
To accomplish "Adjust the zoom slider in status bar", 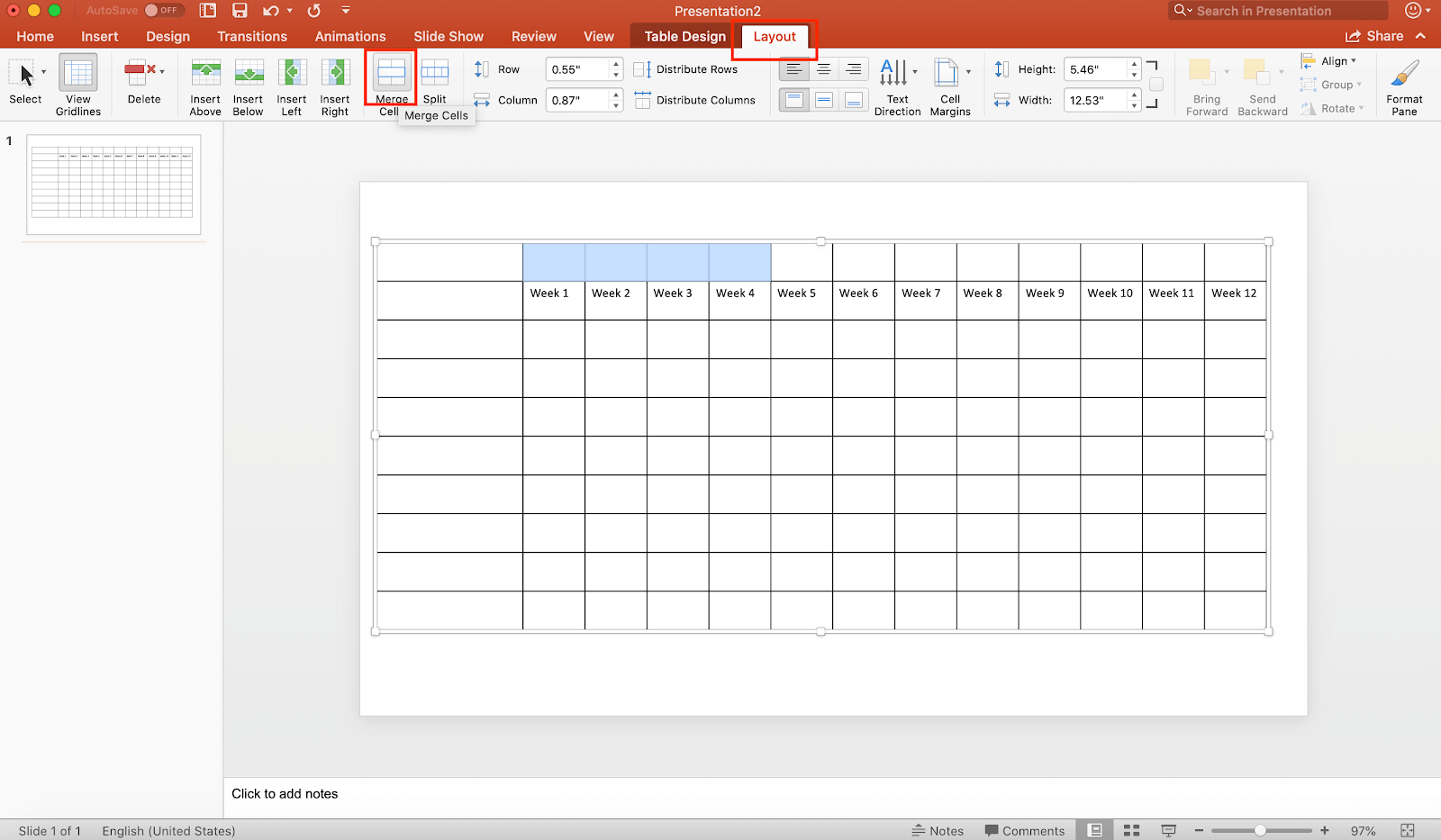I will (1260, 831).
